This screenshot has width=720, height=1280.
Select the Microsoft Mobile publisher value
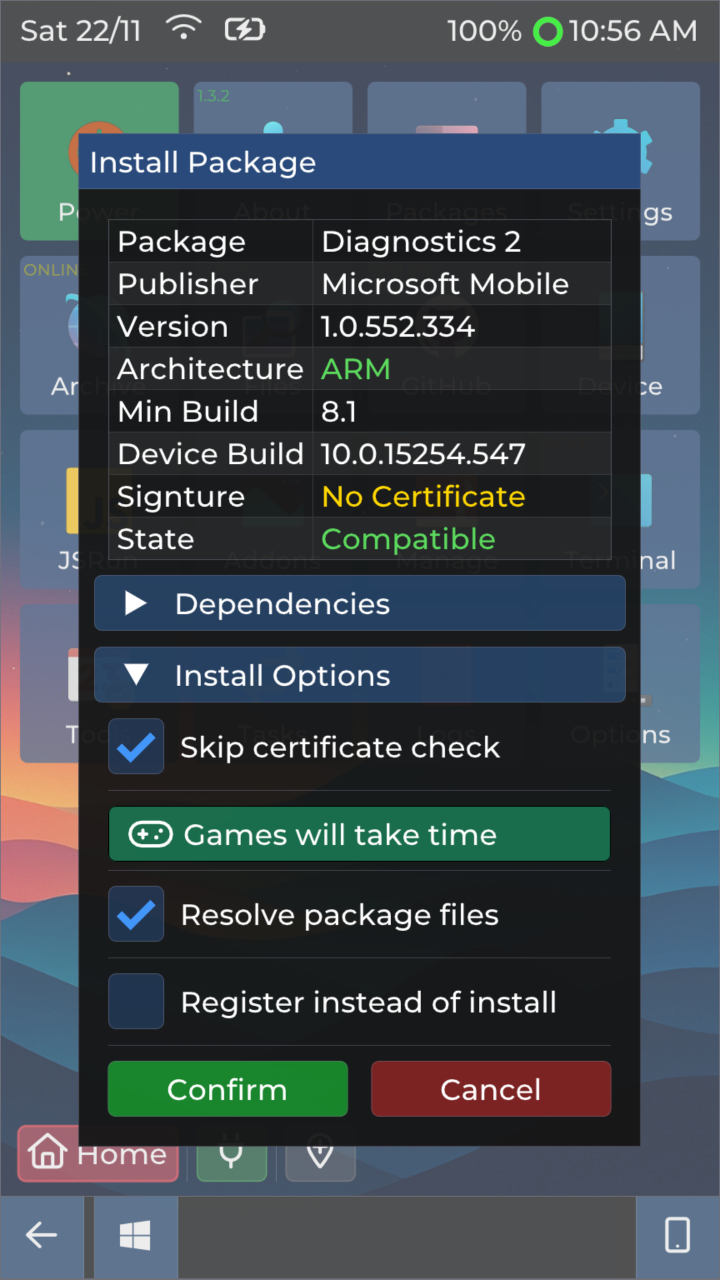coord(445,284)
